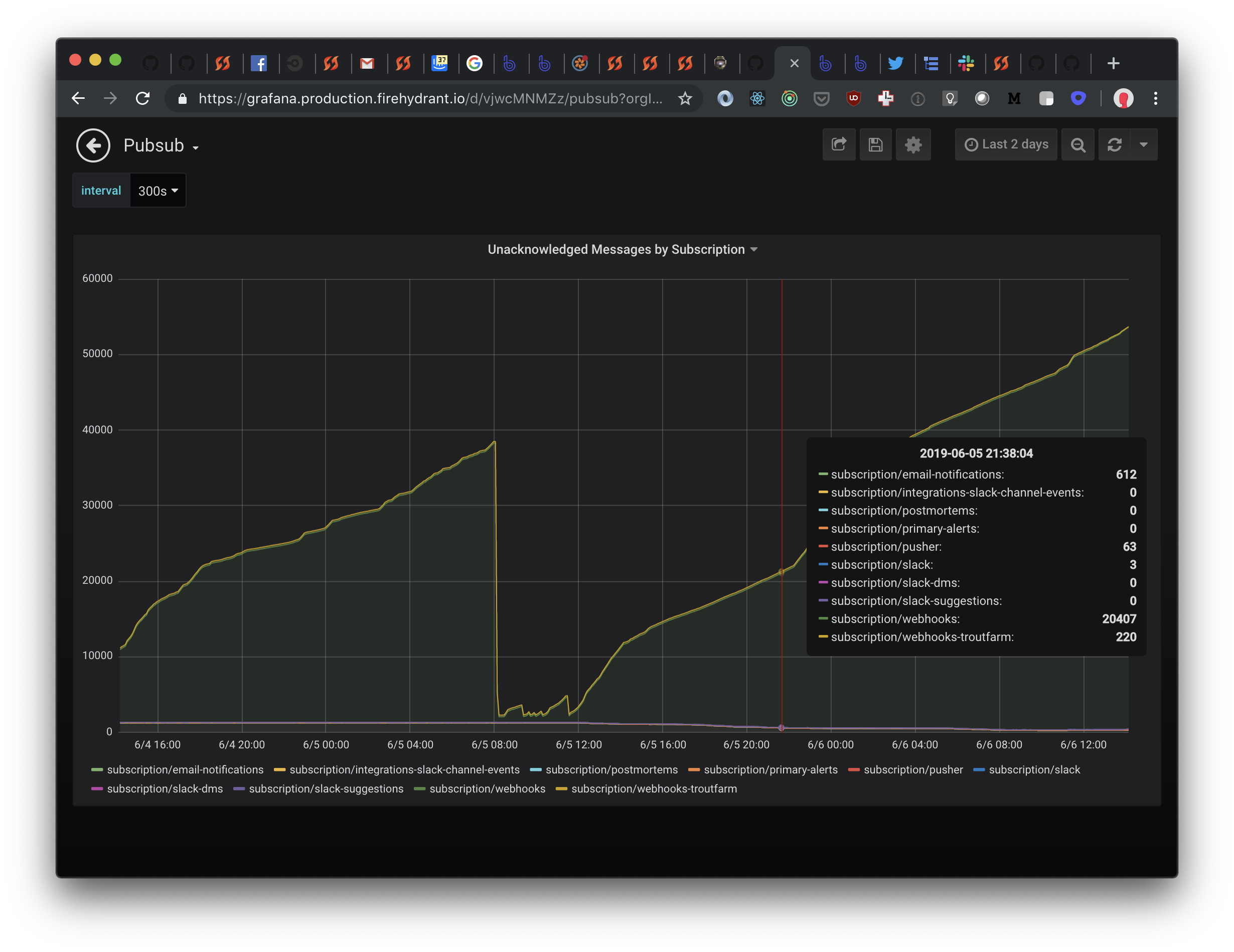Save dashboard with the floppy disk icon
The image size is (1234, 952).
pyautogui.click(x=875, y=144)
